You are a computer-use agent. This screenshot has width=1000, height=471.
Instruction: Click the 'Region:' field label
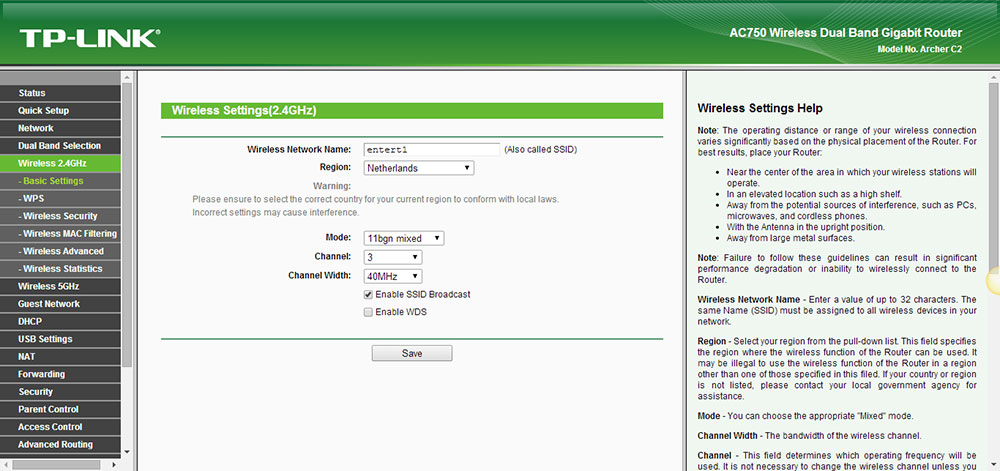[x=335, y=167]
